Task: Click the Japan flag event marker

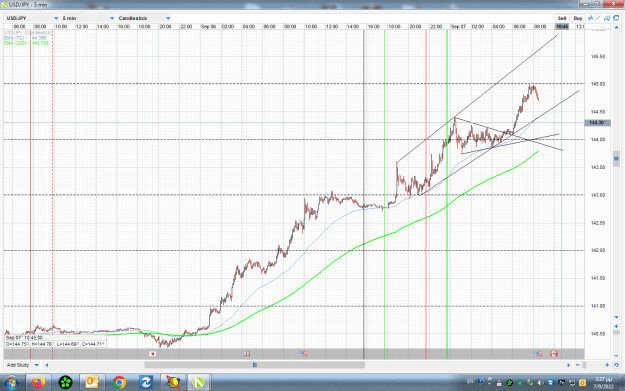Action: pos(152,354)
